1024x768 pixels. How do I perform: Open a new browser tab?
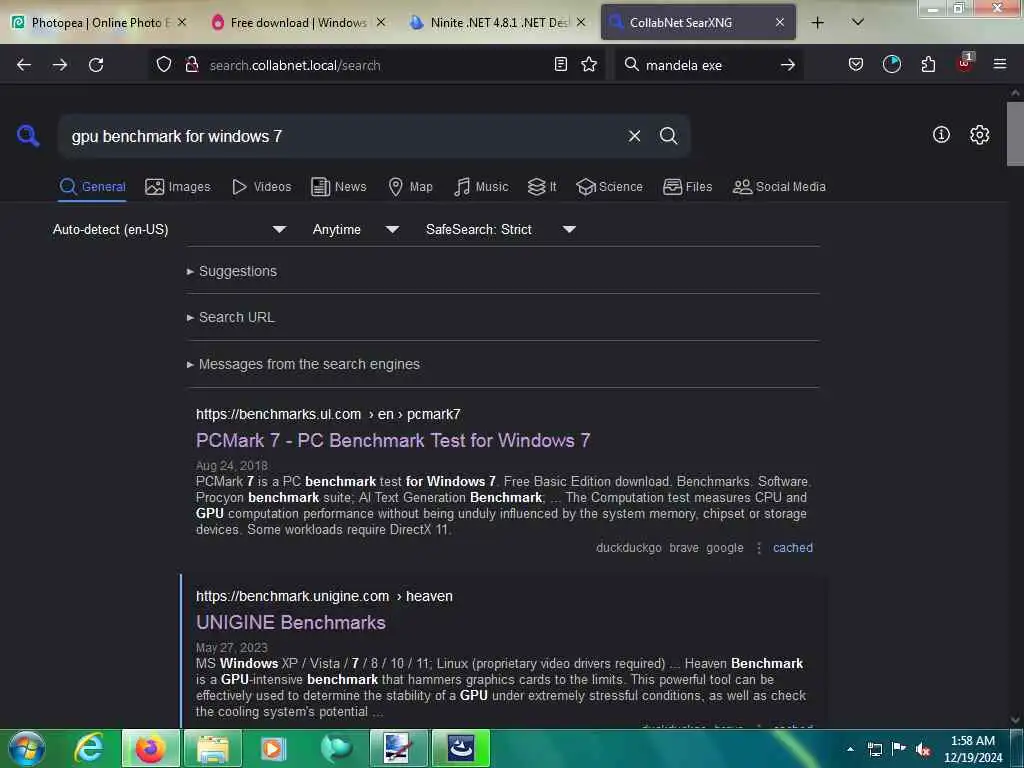point(818,22)
